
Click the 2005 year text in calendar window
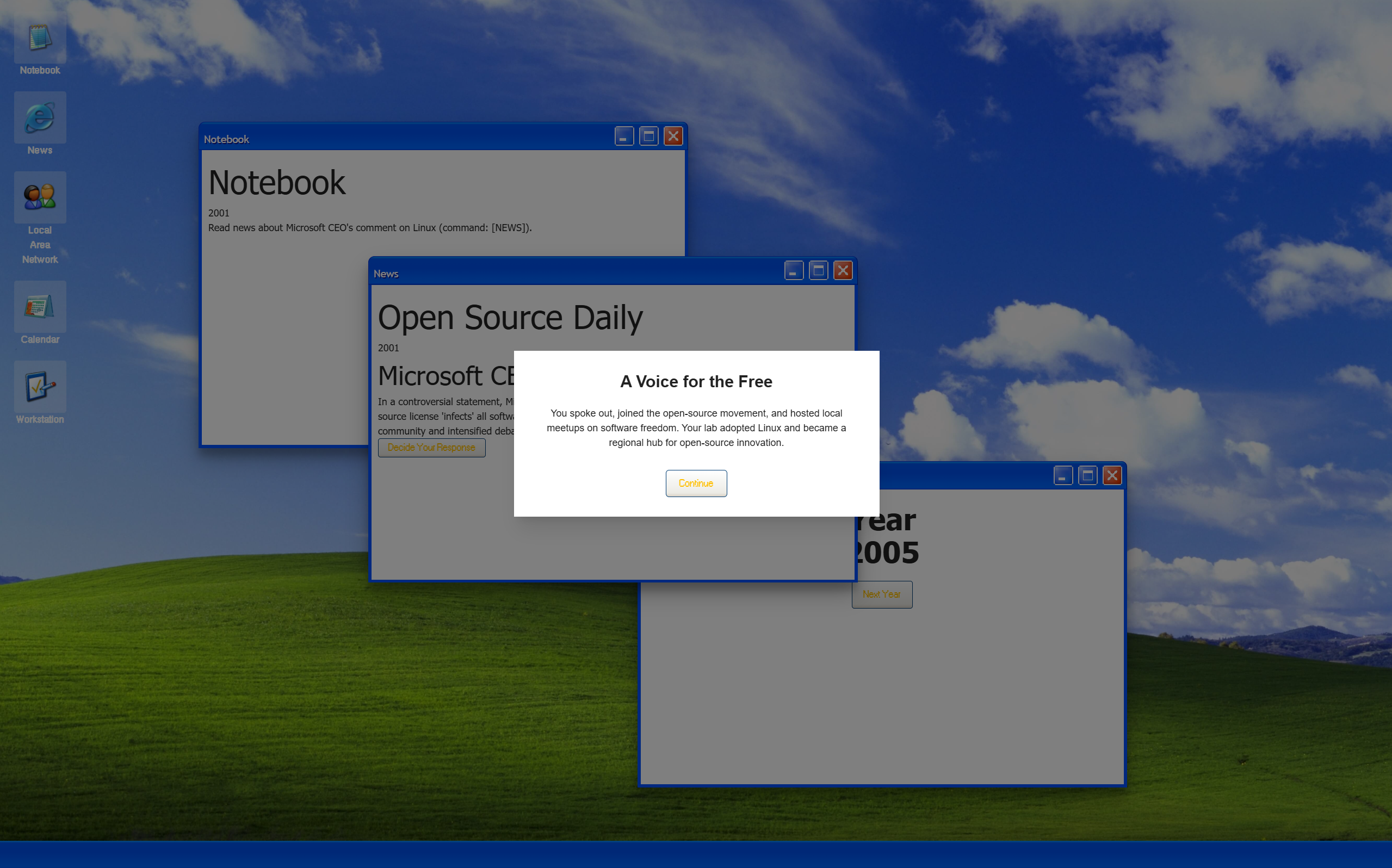[x=887, y=552]
